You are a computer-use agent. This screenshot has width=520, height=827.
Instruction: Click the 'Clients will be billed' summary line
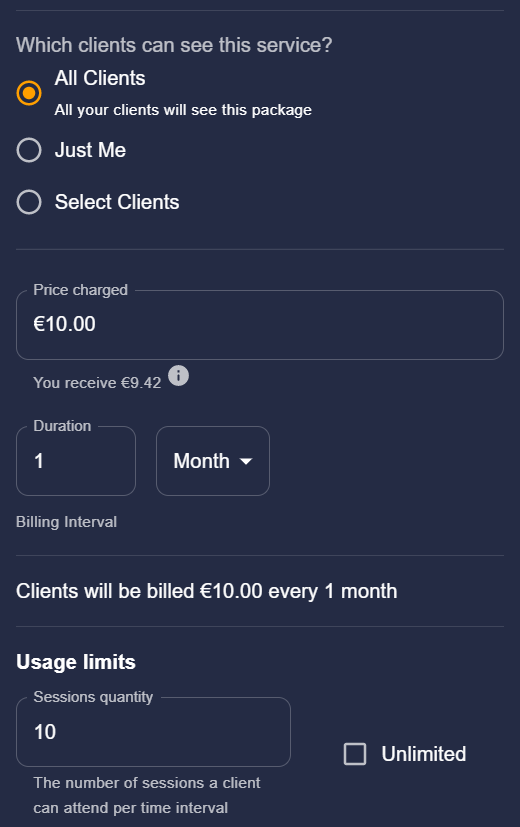click(207, 591)
